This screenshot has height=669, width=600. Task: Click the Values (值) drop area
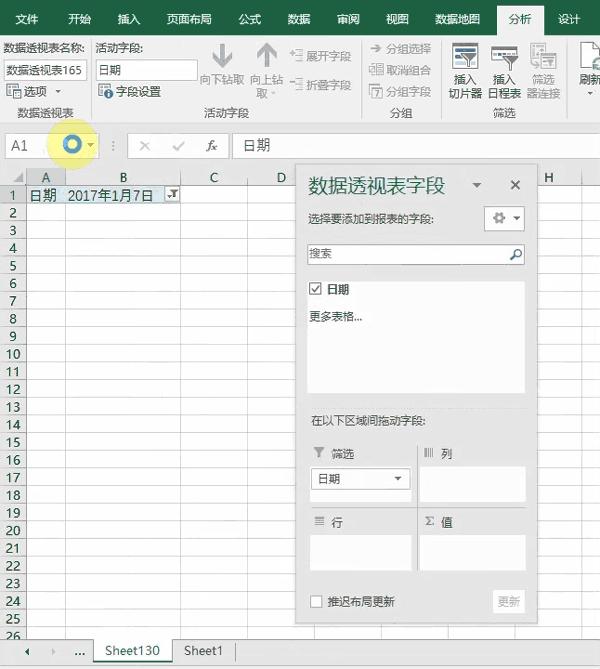pyautogui.click(x=472, y=553)
